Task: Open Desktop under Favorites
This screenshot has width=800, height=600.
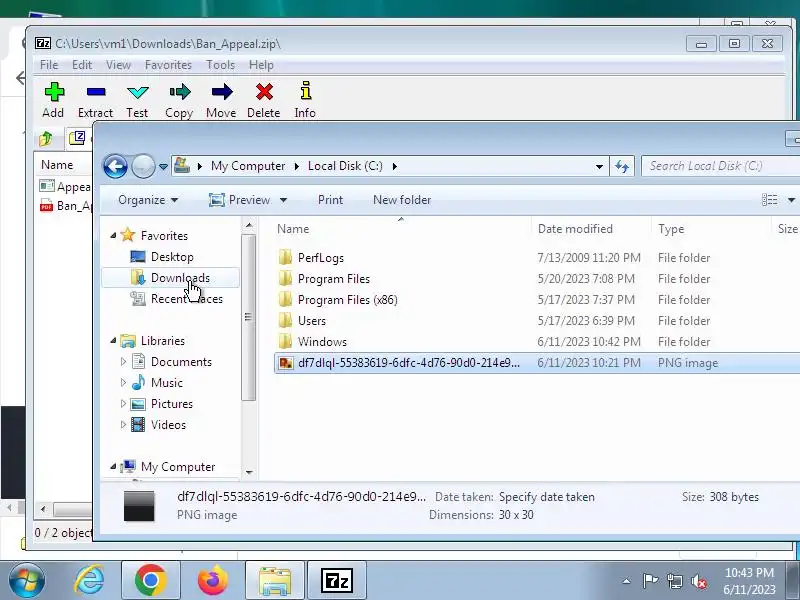Action: [x=172, y=257]
